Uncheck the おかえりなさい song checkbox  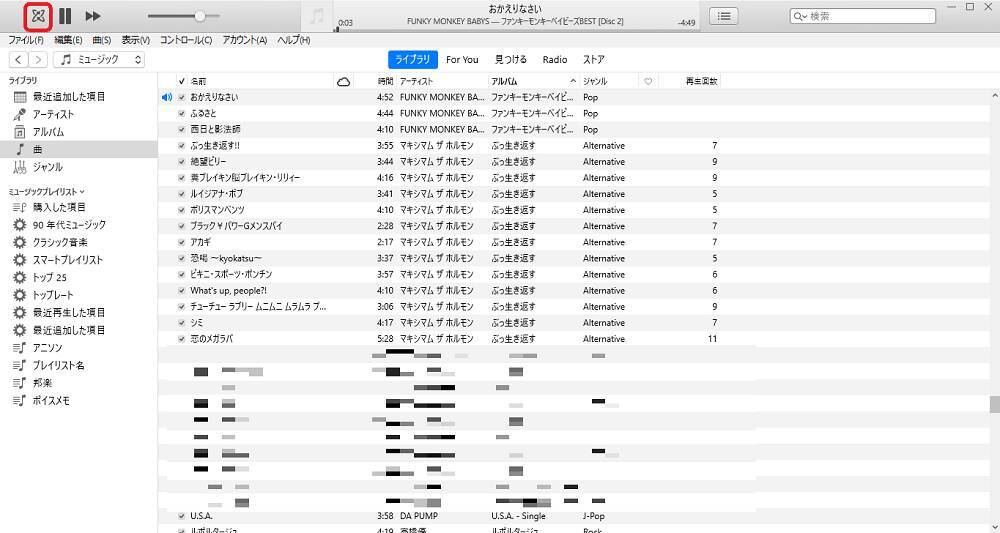tap(181, 98)
